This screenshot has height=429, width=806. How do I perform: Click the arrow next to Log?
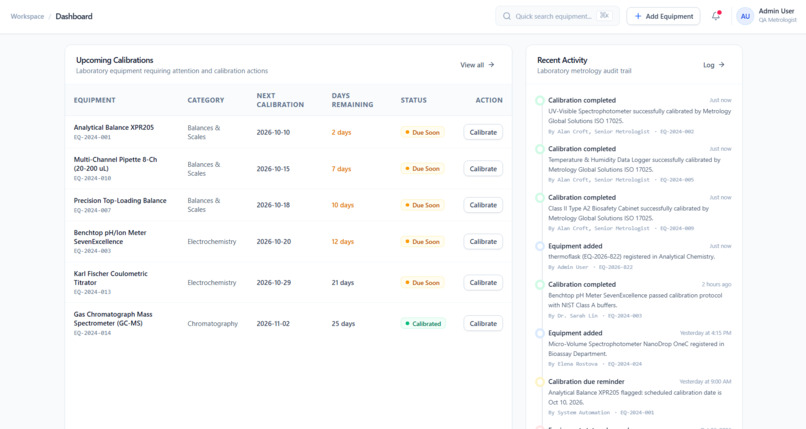(722, 65)
